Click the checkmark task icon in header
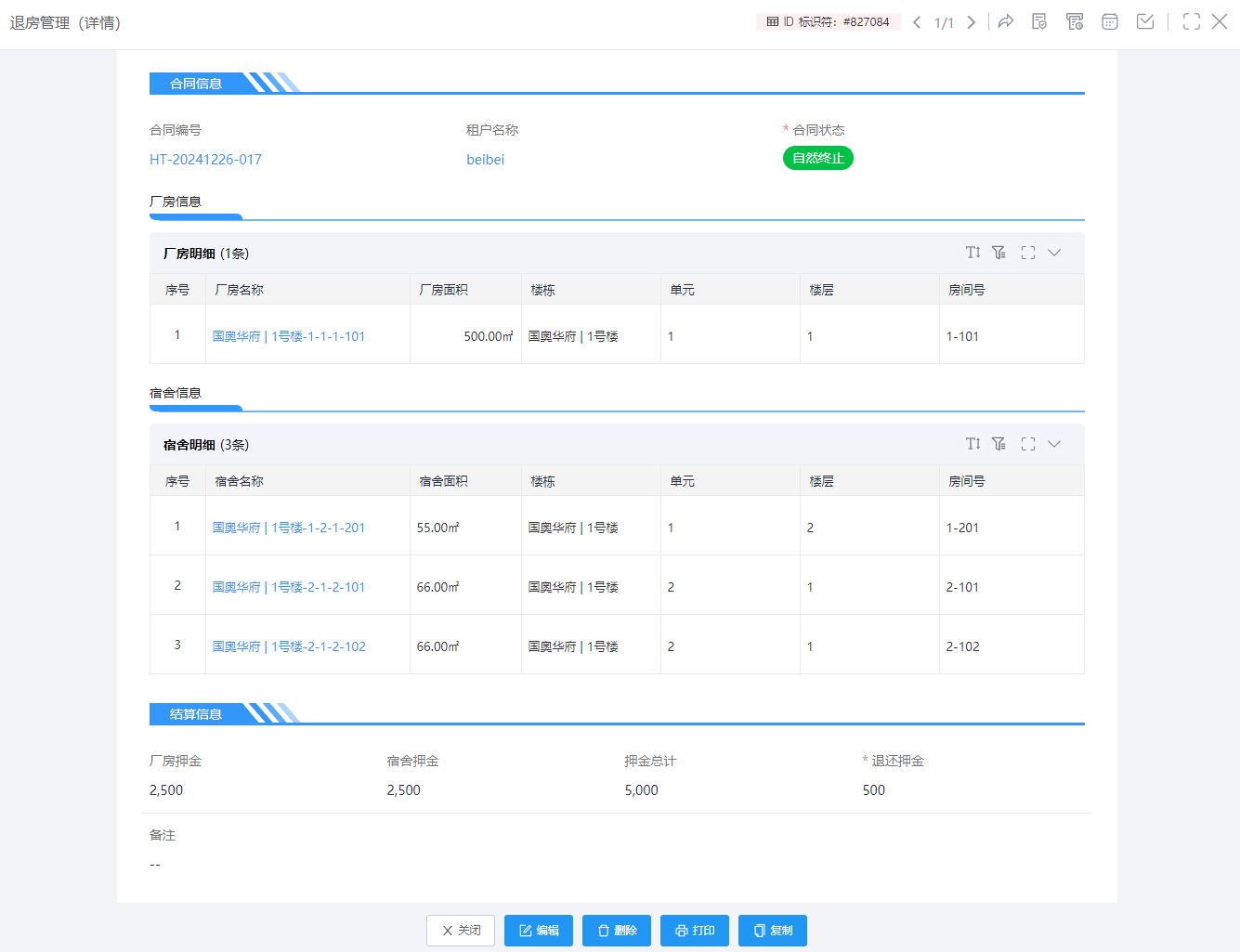Viewport: 1240px width, 952px height. point(1145,21)
